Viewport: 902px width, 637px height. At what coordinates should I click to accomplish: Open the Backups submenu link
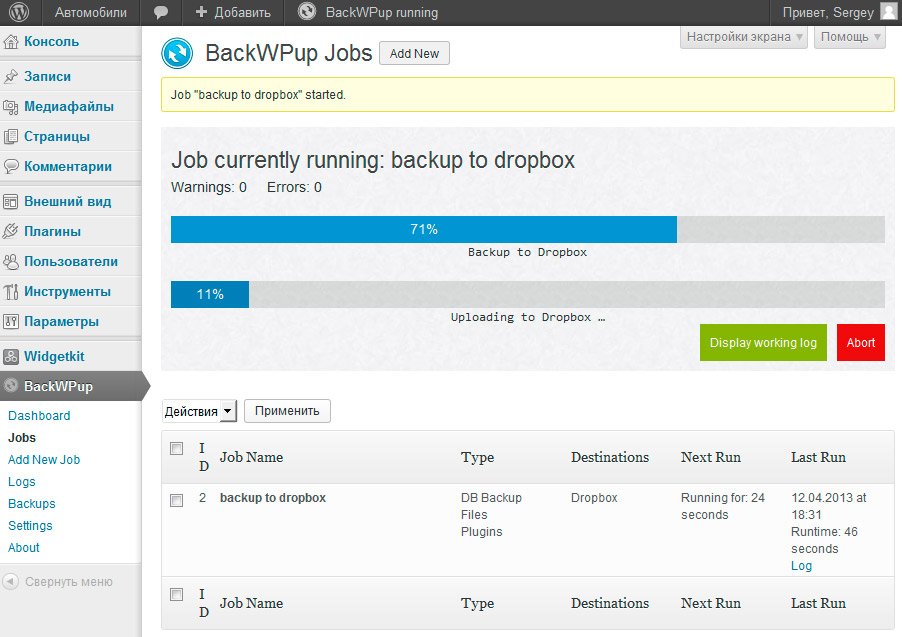(32, 504)
